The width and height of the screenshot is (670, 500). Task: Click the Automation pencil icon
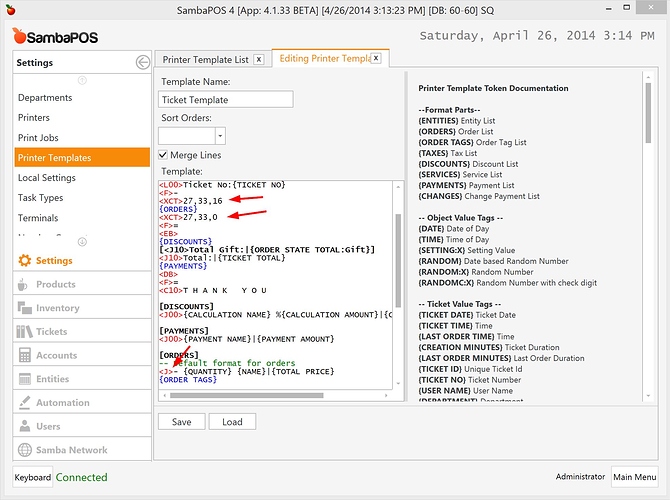click(x=25, y=403)
